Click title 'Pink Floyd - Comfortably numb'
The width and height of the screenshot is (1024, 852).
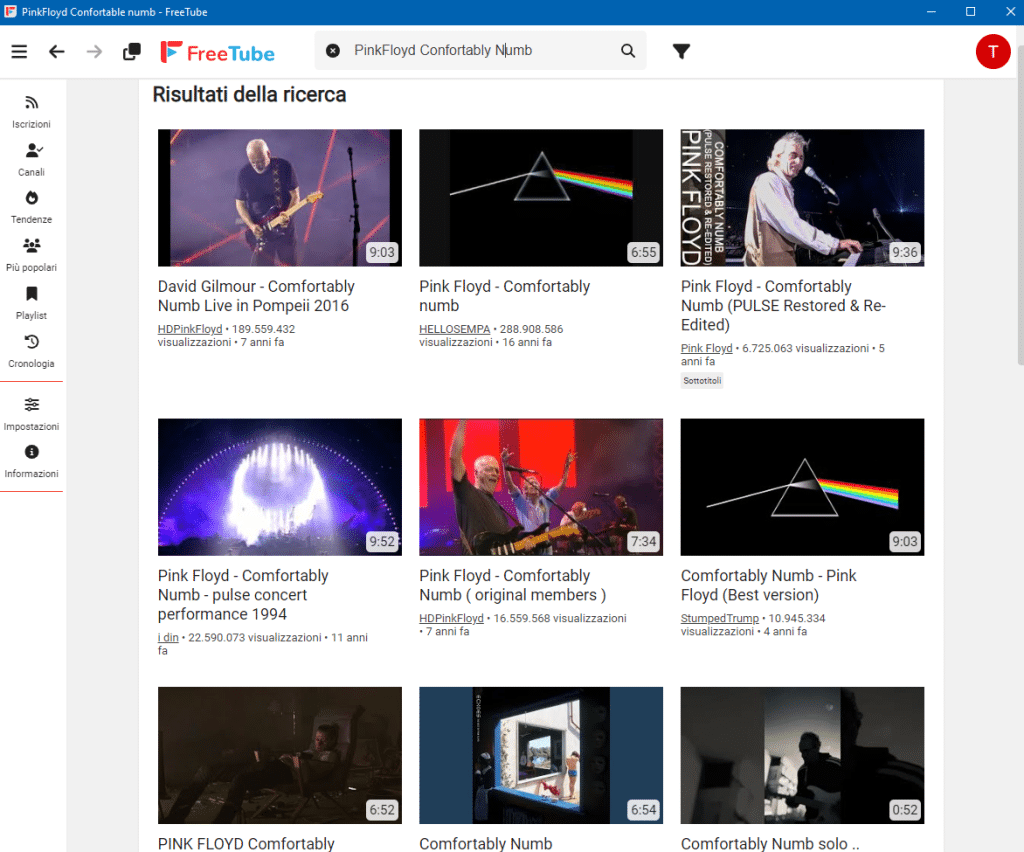[504, 296]
